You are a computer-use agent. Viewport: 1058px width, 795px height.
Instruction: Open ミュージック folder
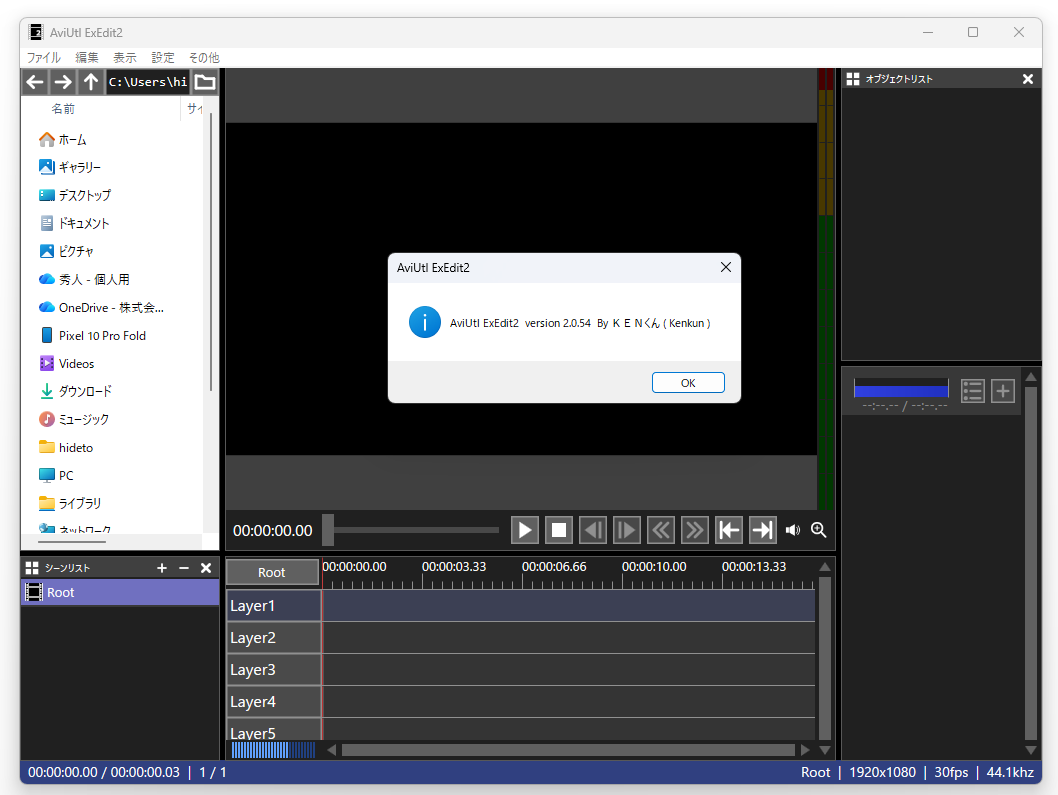pos(74,420)
